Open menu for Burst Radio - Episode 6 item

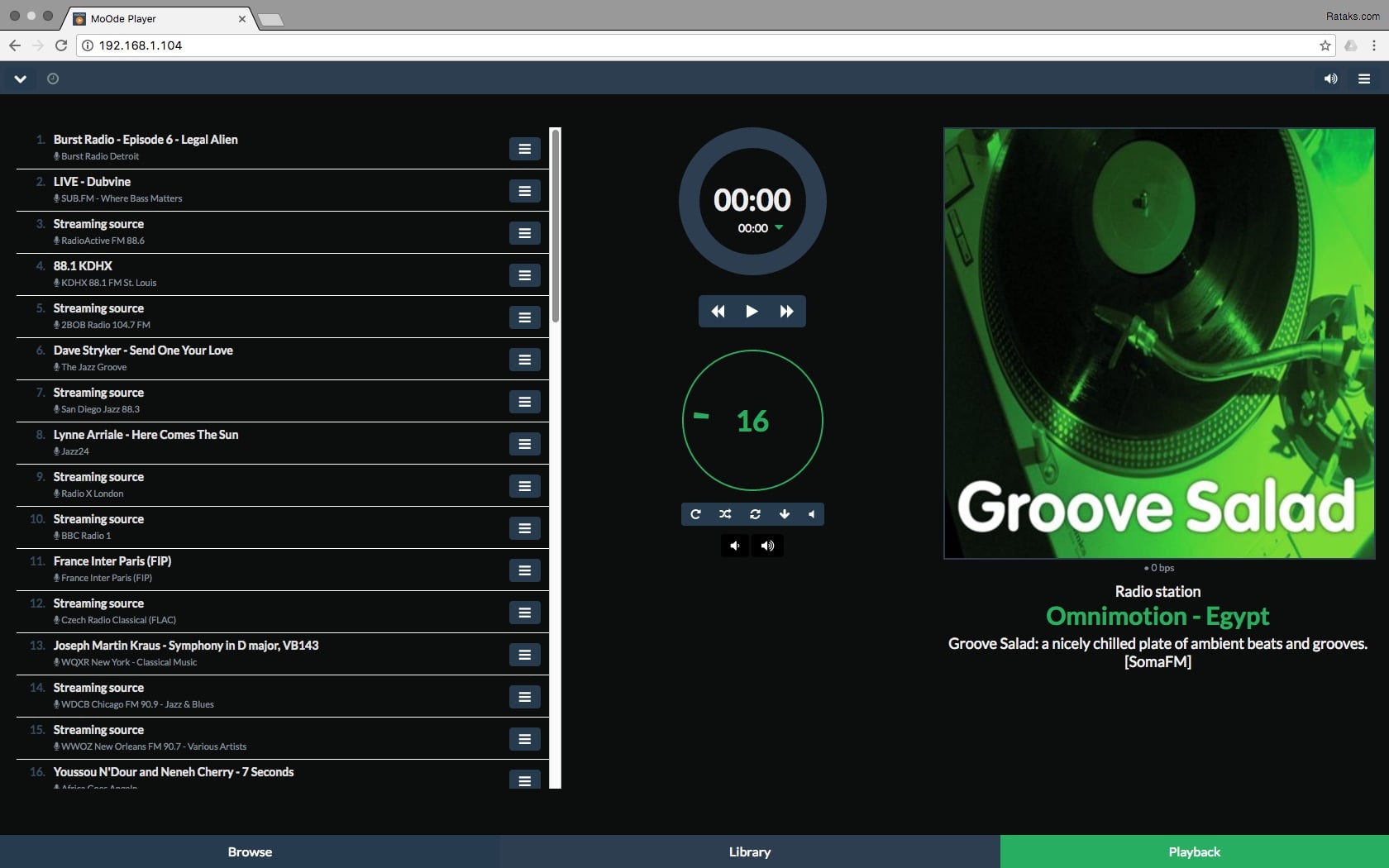(x=524, y=149)
